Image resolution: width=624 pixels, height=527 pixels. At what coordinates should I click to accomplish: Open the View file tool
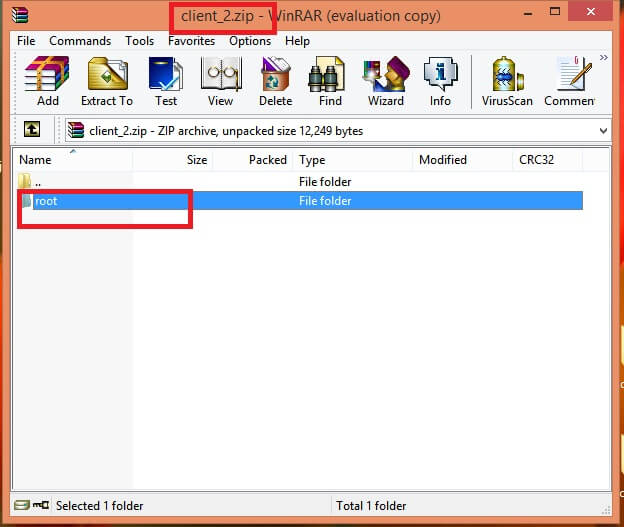220,80
